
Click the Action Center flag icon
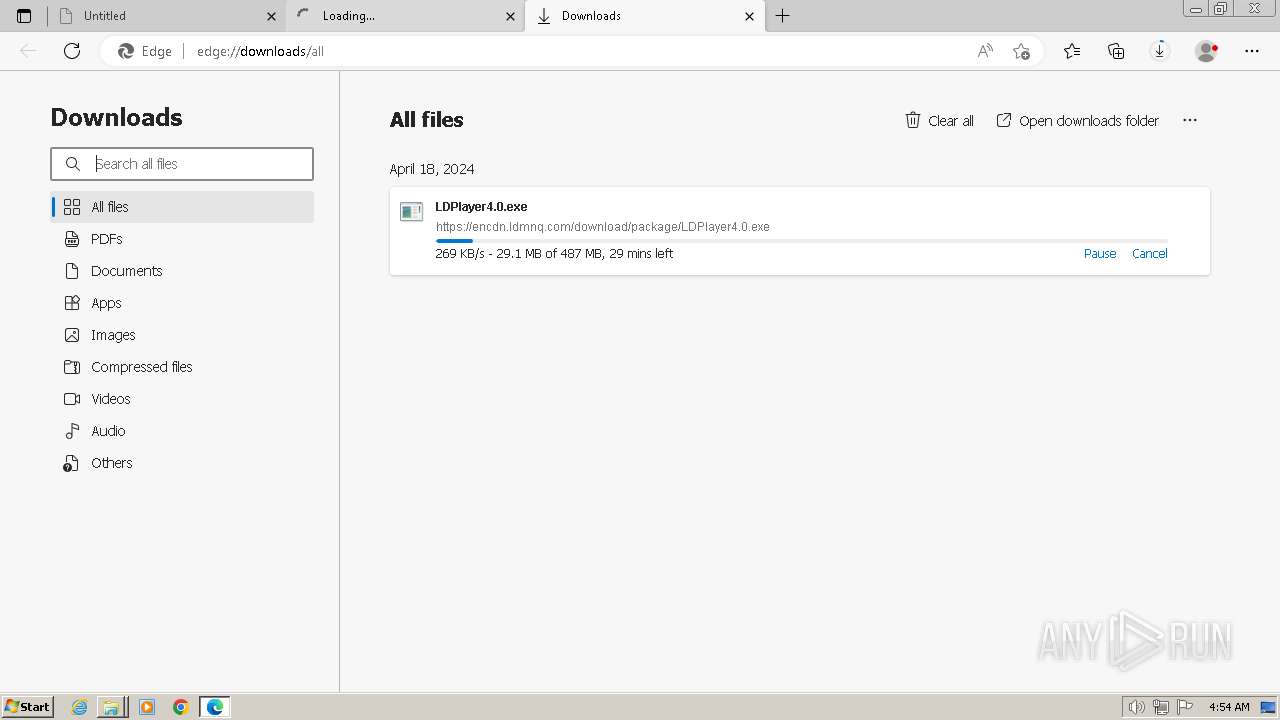(x=1185, y=707)
